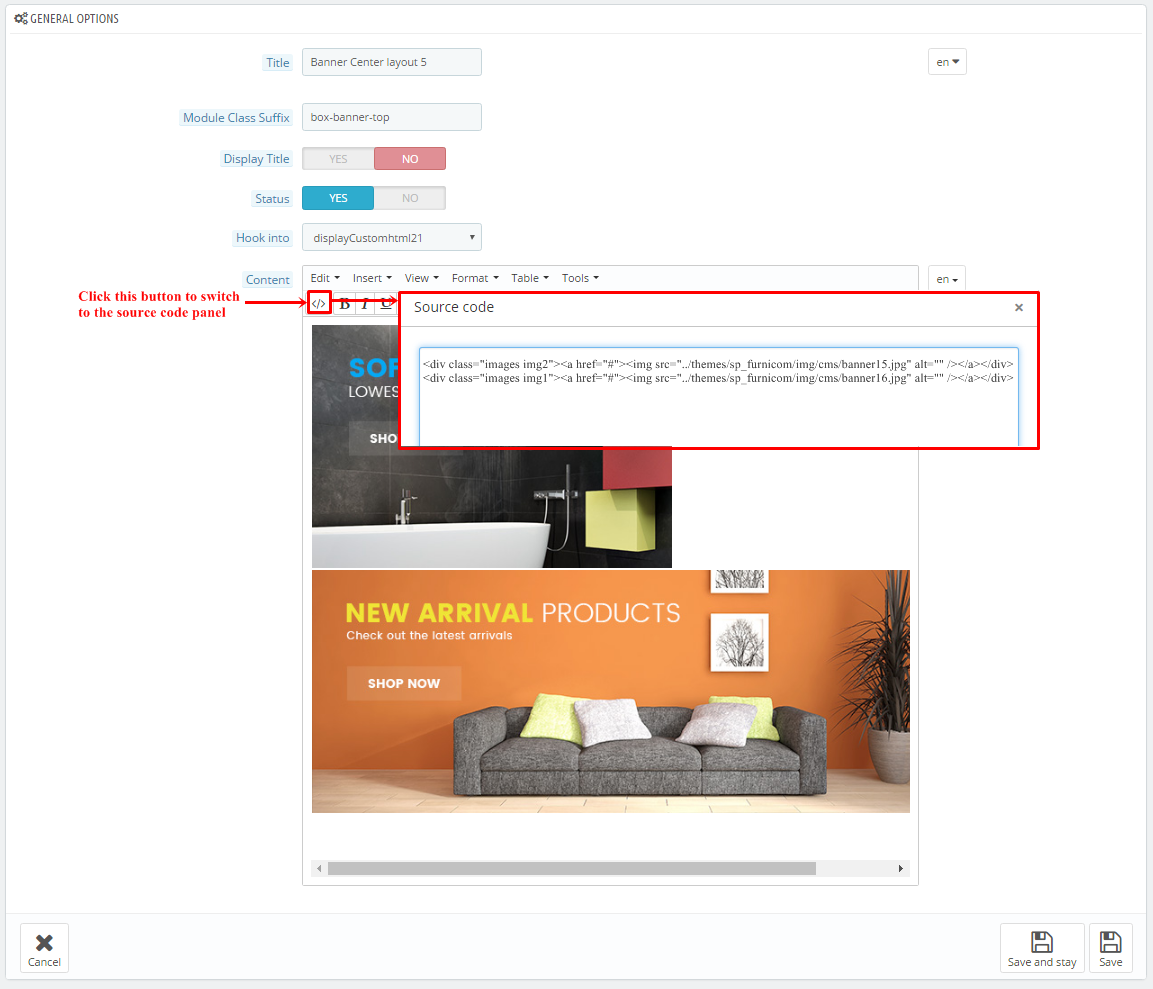This screenshot has width=1153, height=989.
Task: Click the horizontal scrollbar left arrow
Action: pyautogui.click(x=319, y=868)
